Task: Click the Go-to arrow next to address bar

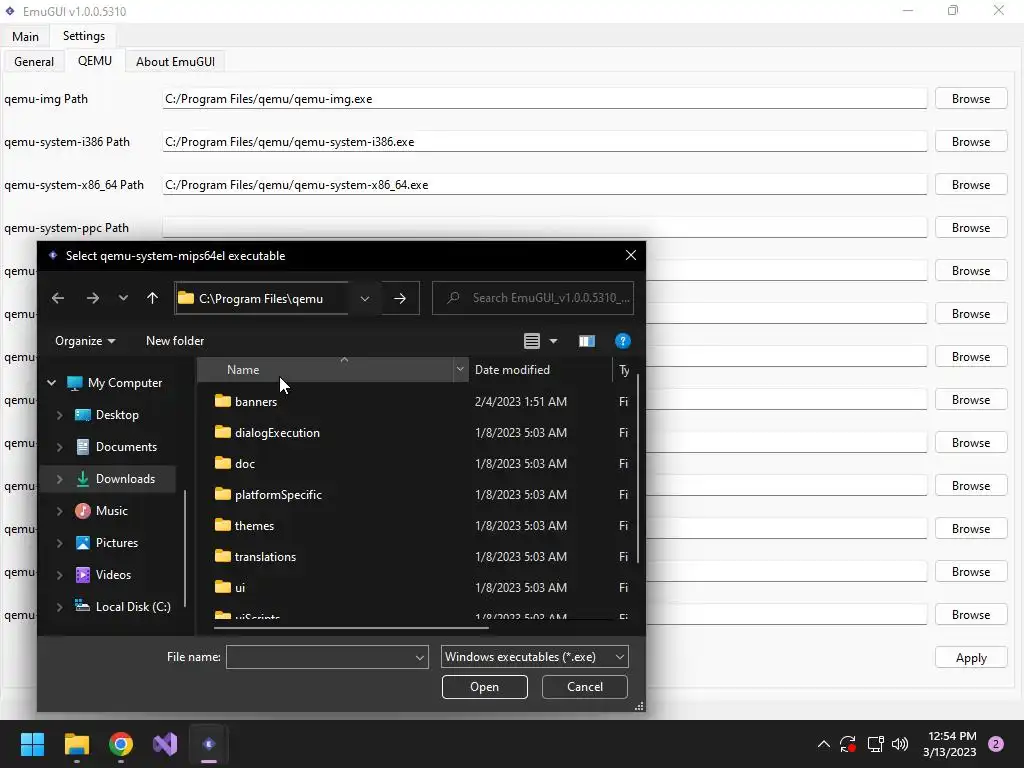Action: point(400,298)
